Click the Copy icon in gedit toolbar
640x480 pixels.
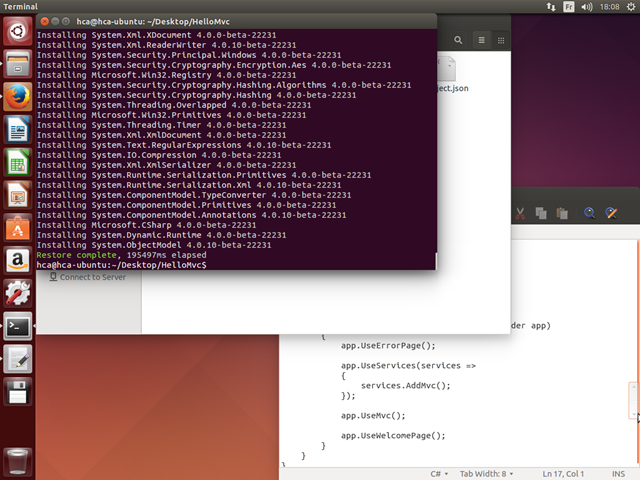coord(541,213)
